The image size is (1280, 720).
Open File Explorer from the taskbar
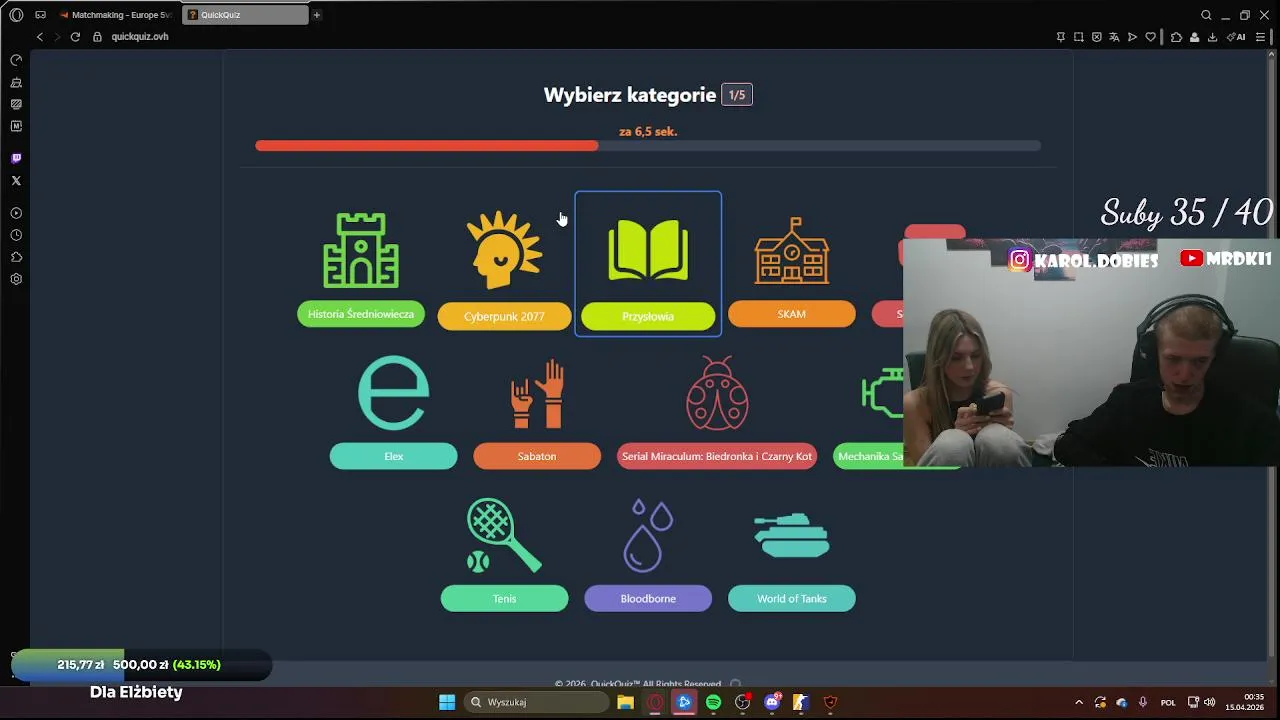625,702
